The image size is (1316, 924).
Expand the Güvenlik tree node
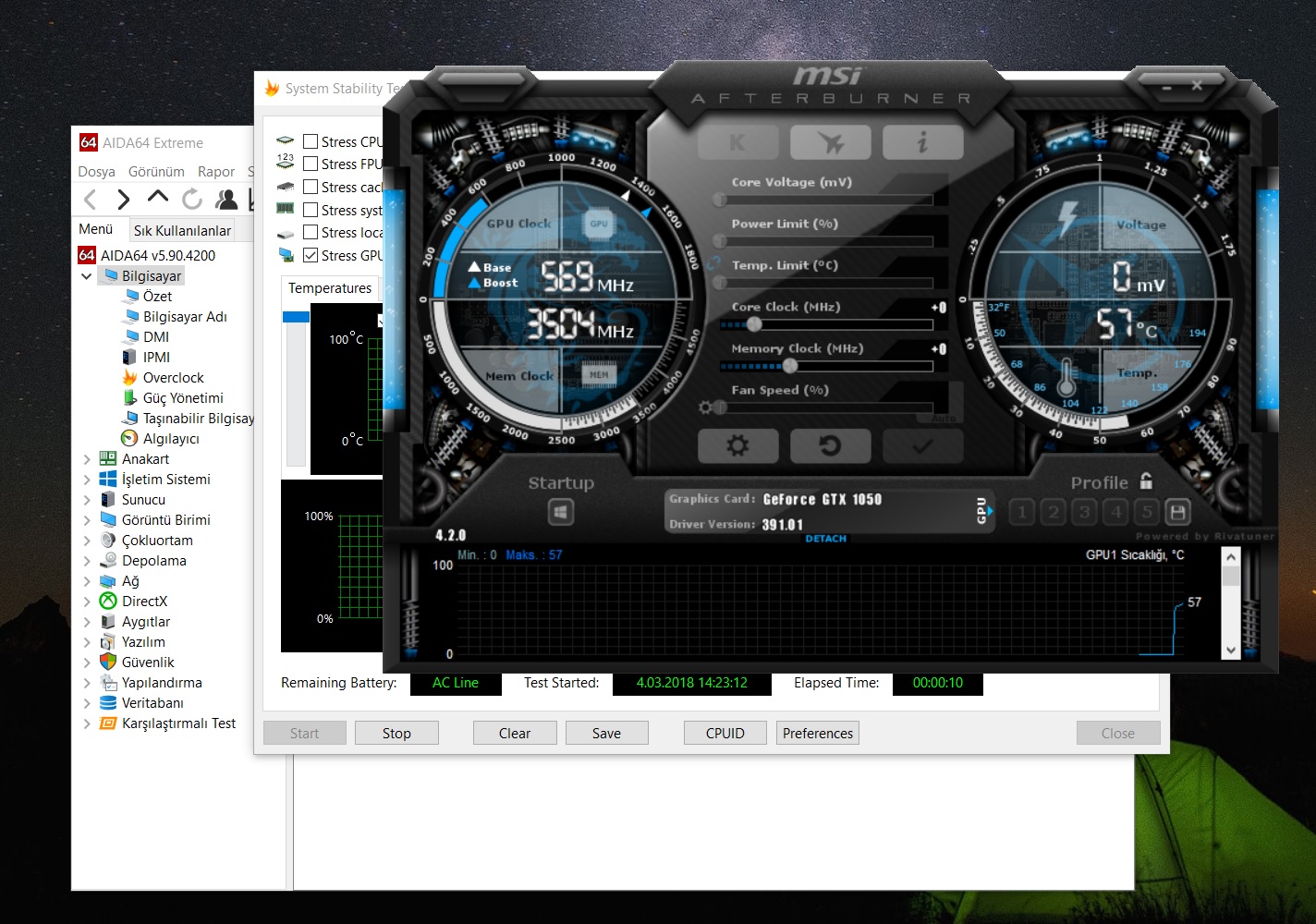tap(87, 663)
